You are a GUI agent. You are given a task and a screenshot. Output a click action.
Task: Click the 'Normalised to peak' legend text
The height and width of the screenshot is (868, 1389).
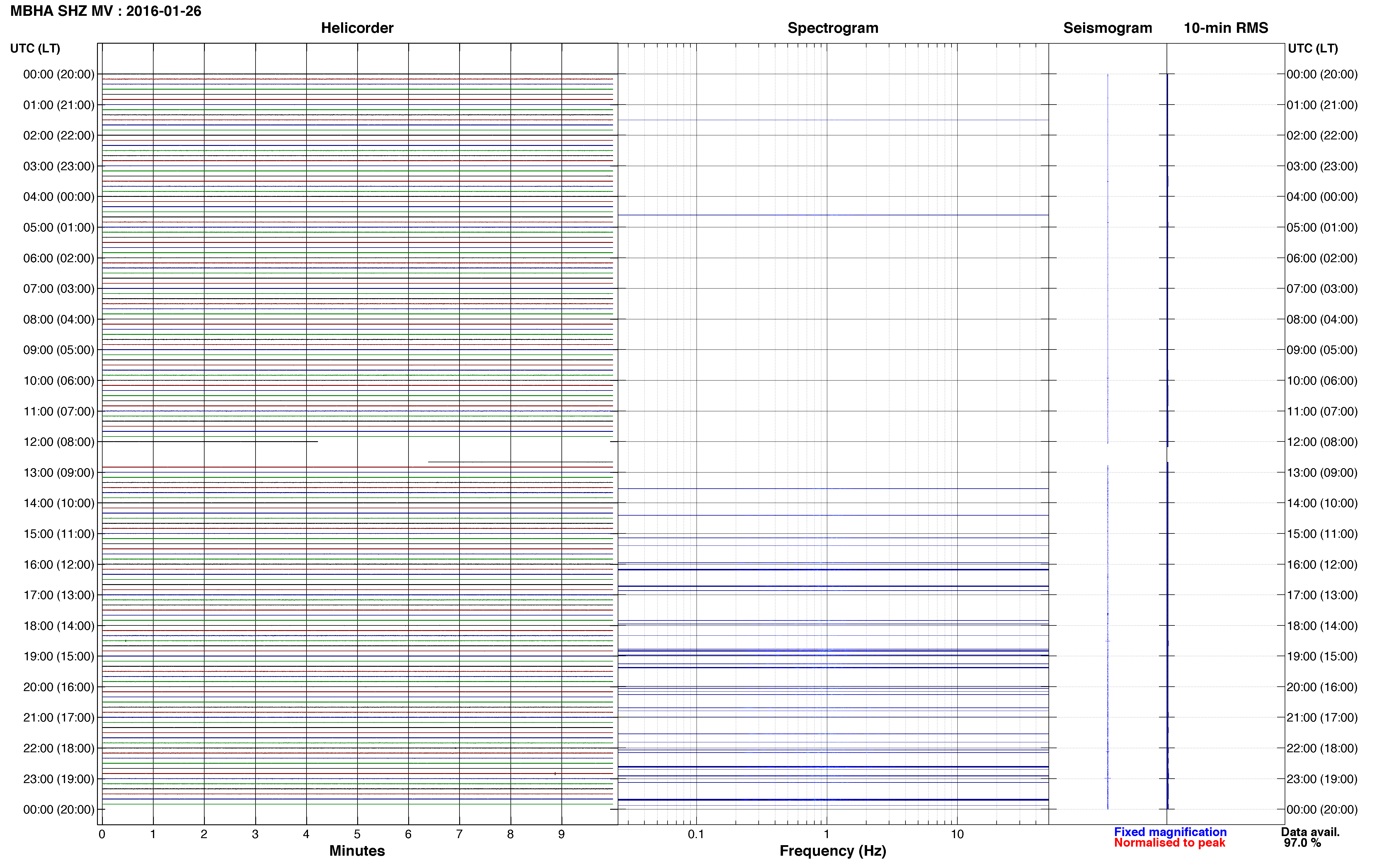pos(1170,843)
